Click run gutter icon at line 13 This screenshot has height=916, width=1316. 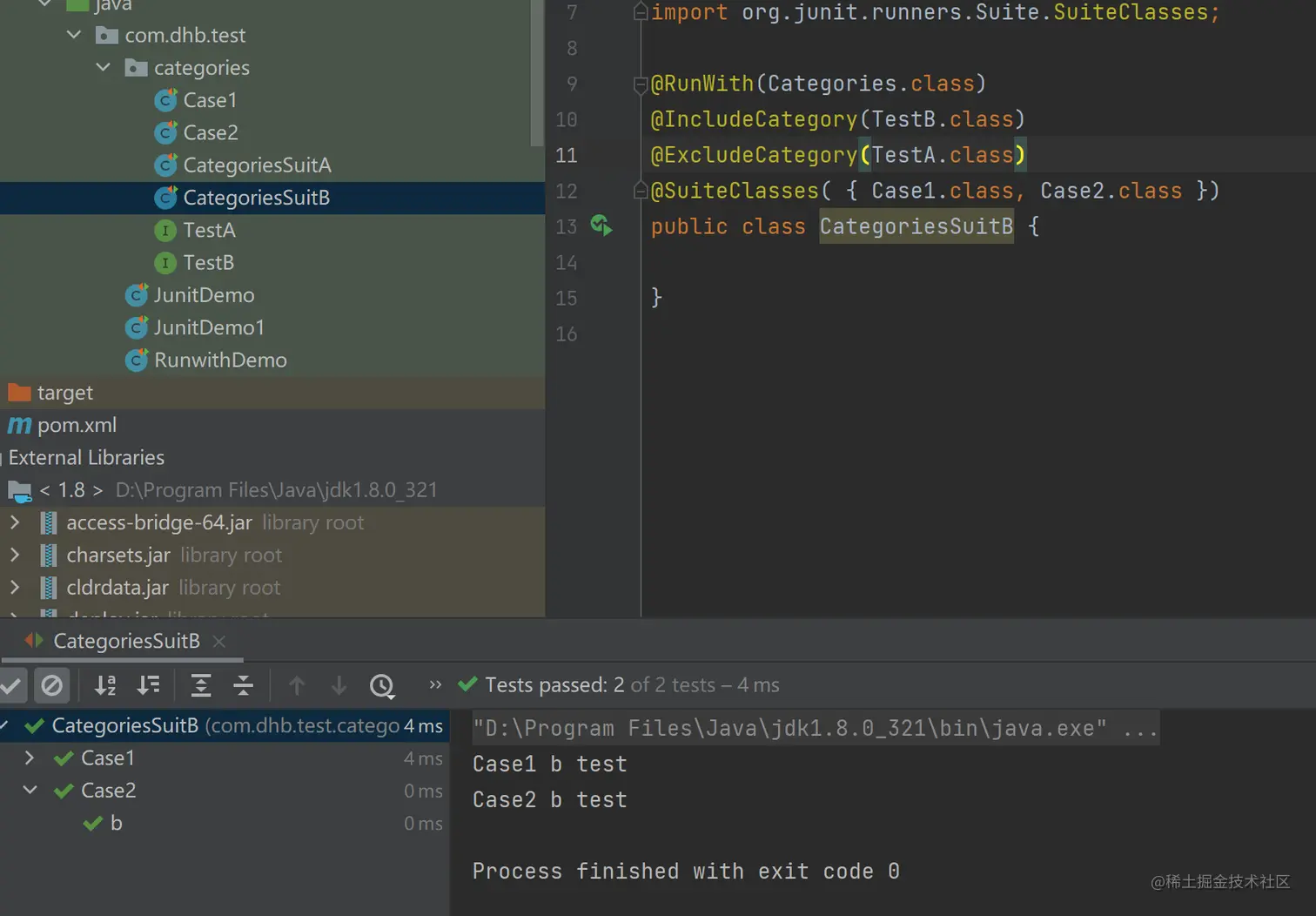pos(601,226)
